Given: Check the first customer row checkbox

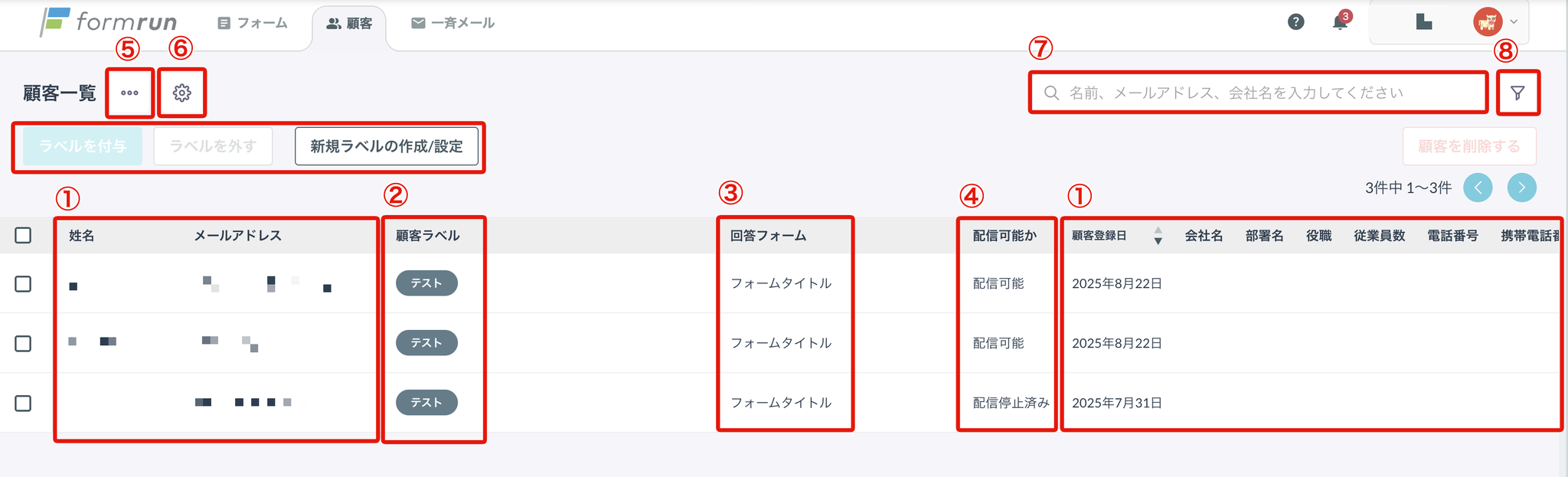Looking at the screenshot, I should (24, 283).
